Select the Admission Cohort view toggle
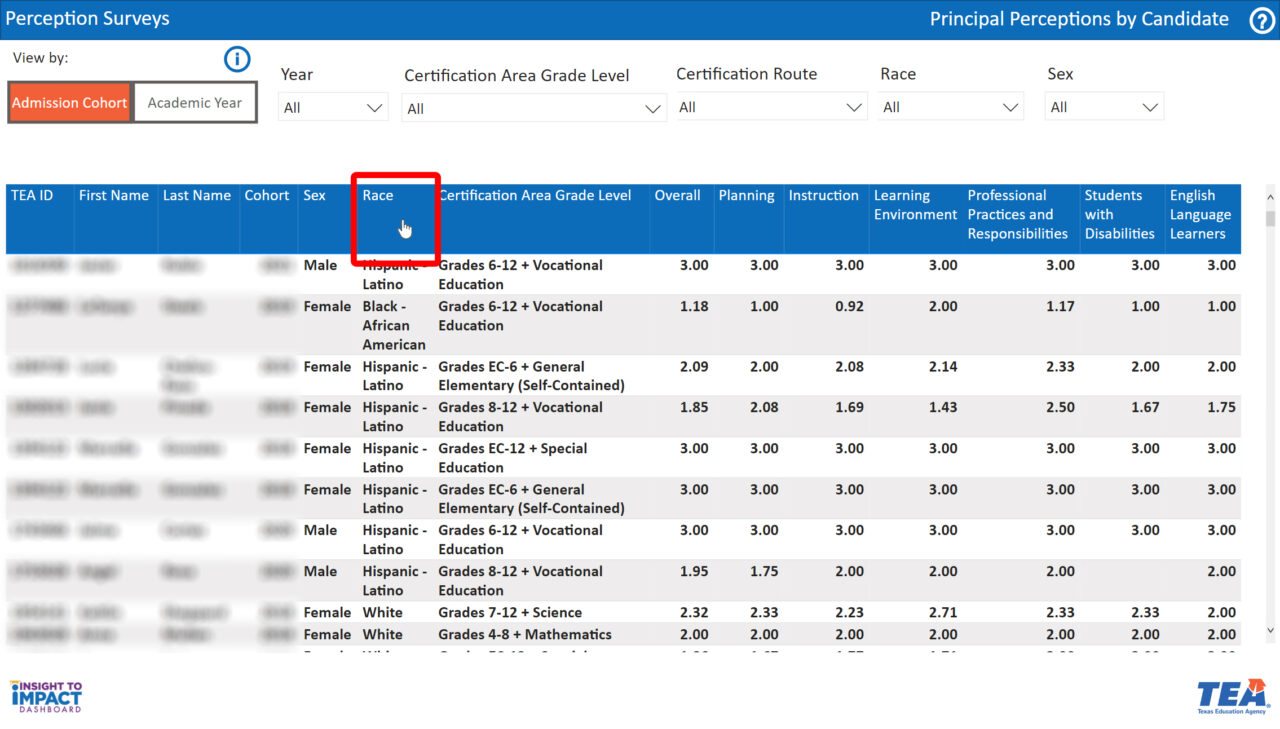 (x=70, y=103)
